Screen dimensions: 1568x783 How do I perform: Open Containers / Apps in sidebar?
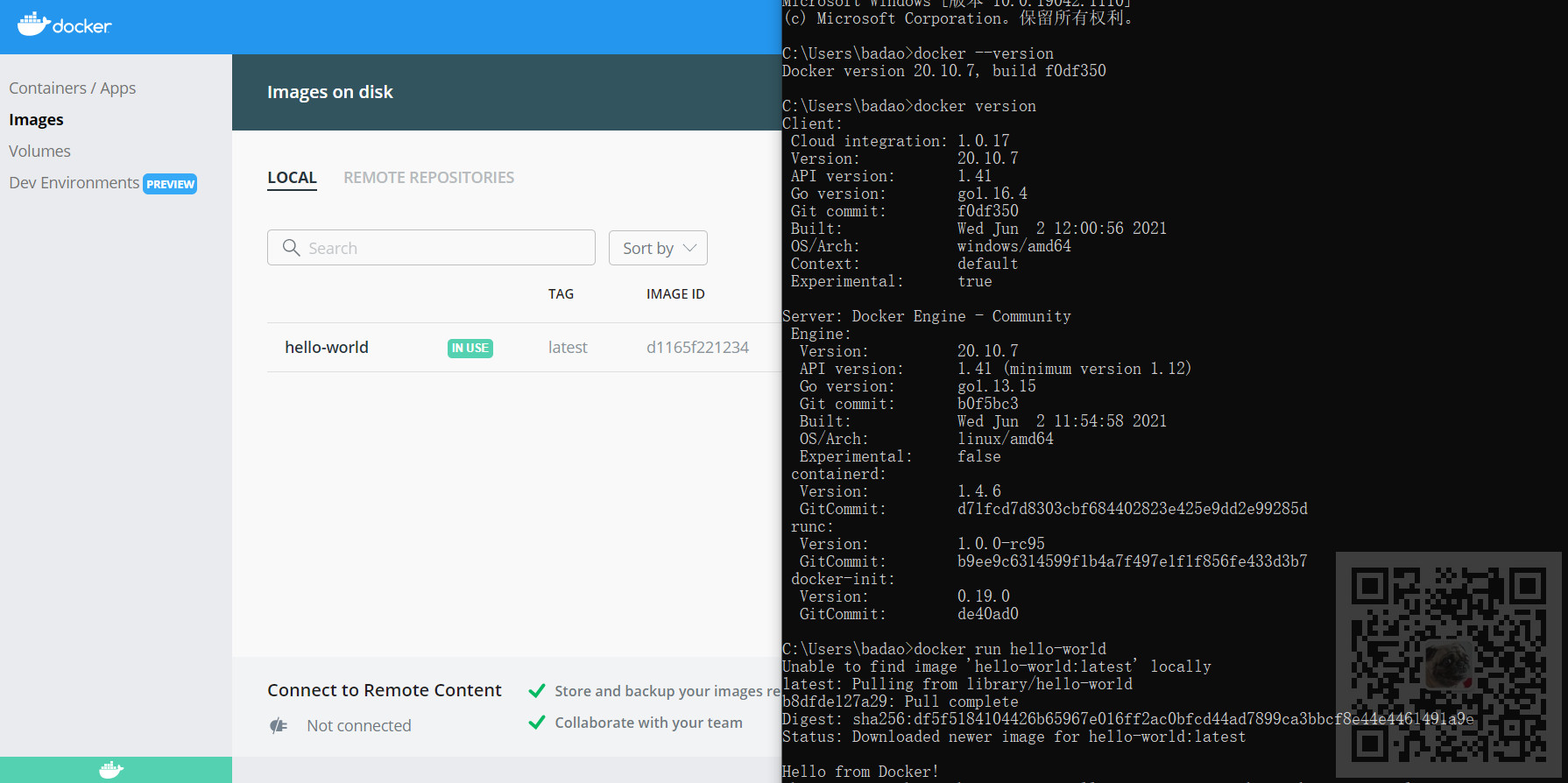[x=73, y=88]
